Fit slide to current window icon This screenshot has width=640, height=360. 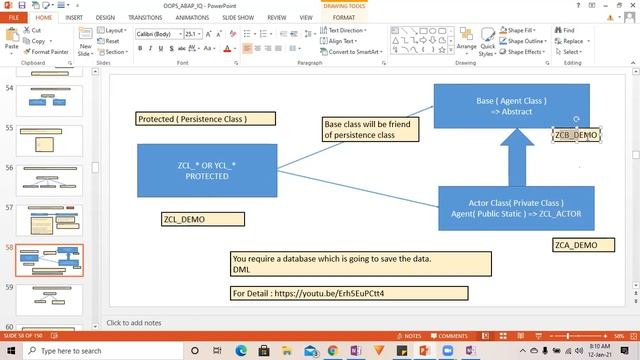pos(633,336)
